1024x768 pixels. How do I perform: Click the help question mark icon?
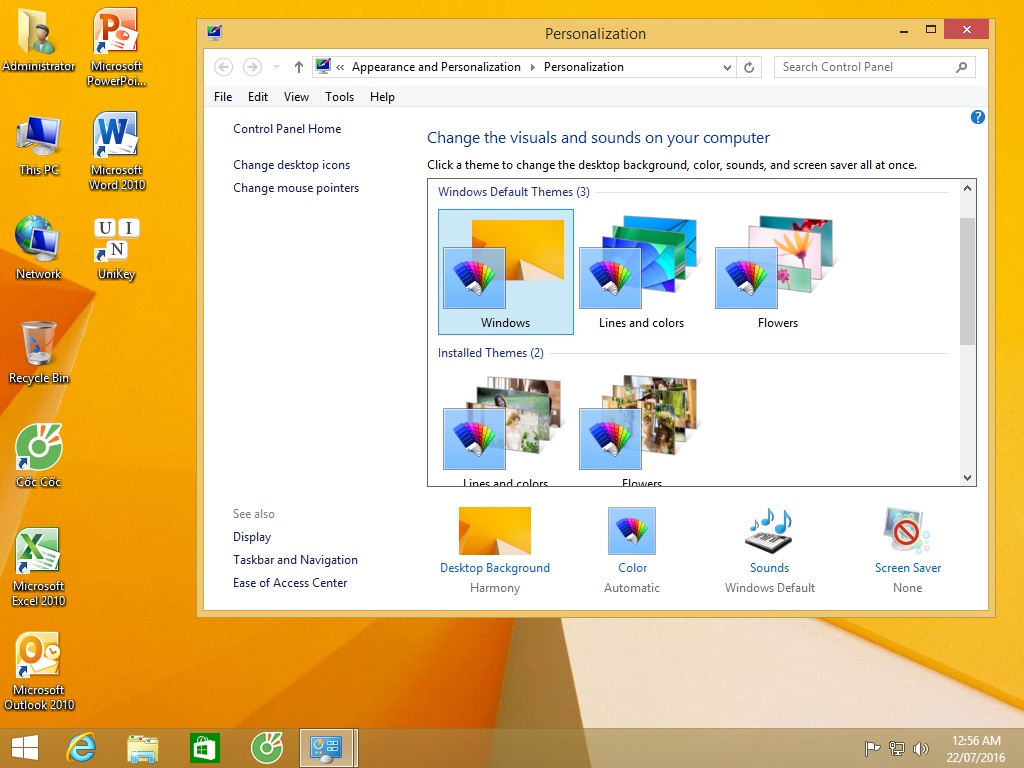977,117
